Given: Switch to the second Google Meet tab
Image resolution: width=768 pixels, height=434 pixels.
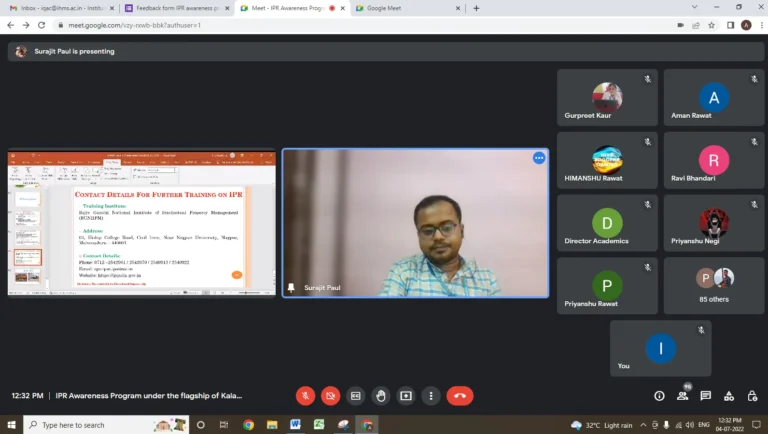Looking at the screenshot, I should (407, 8).
